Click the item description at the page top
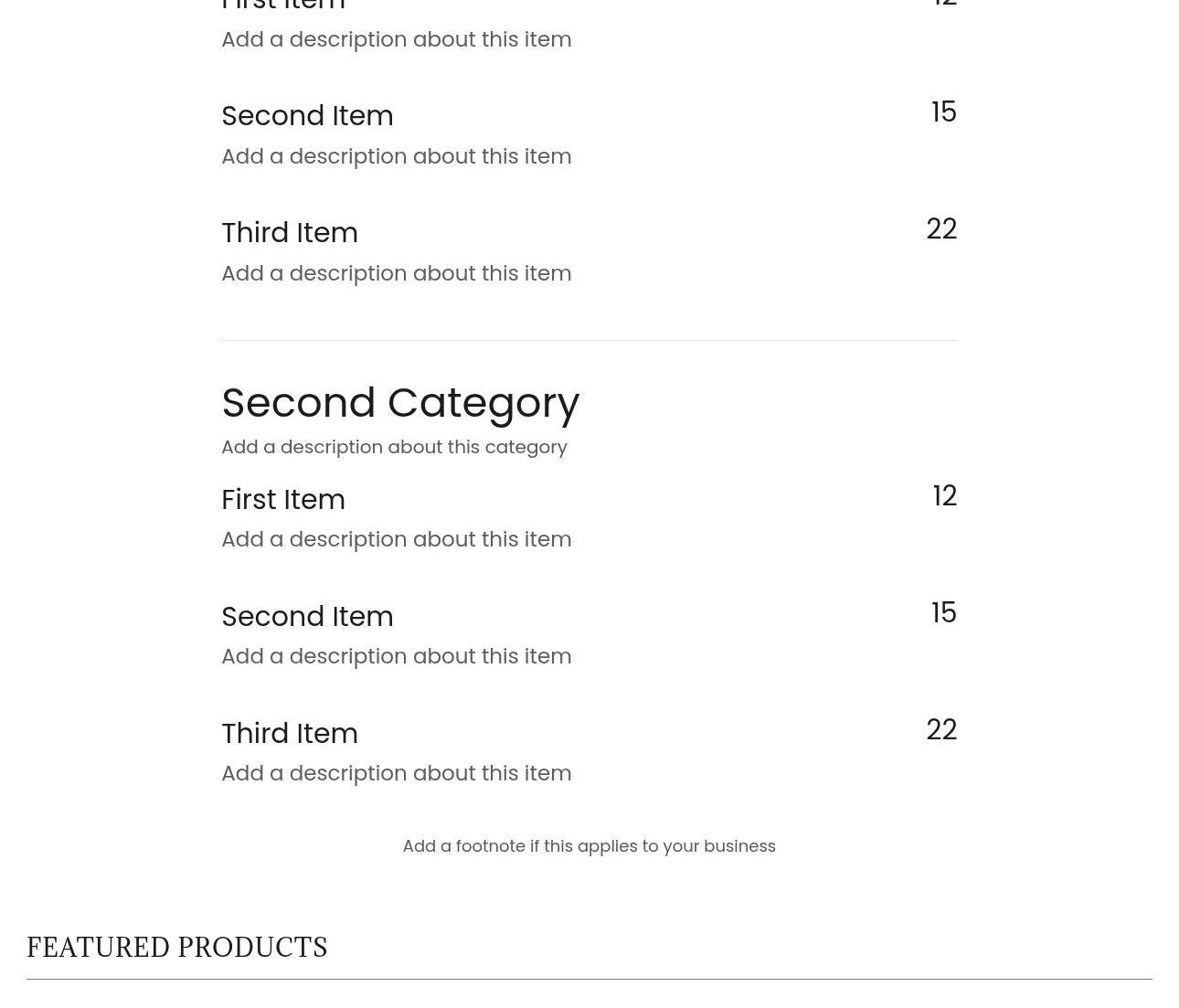This screenshot has height=1008, width=1179. click(x=396, y=39)
